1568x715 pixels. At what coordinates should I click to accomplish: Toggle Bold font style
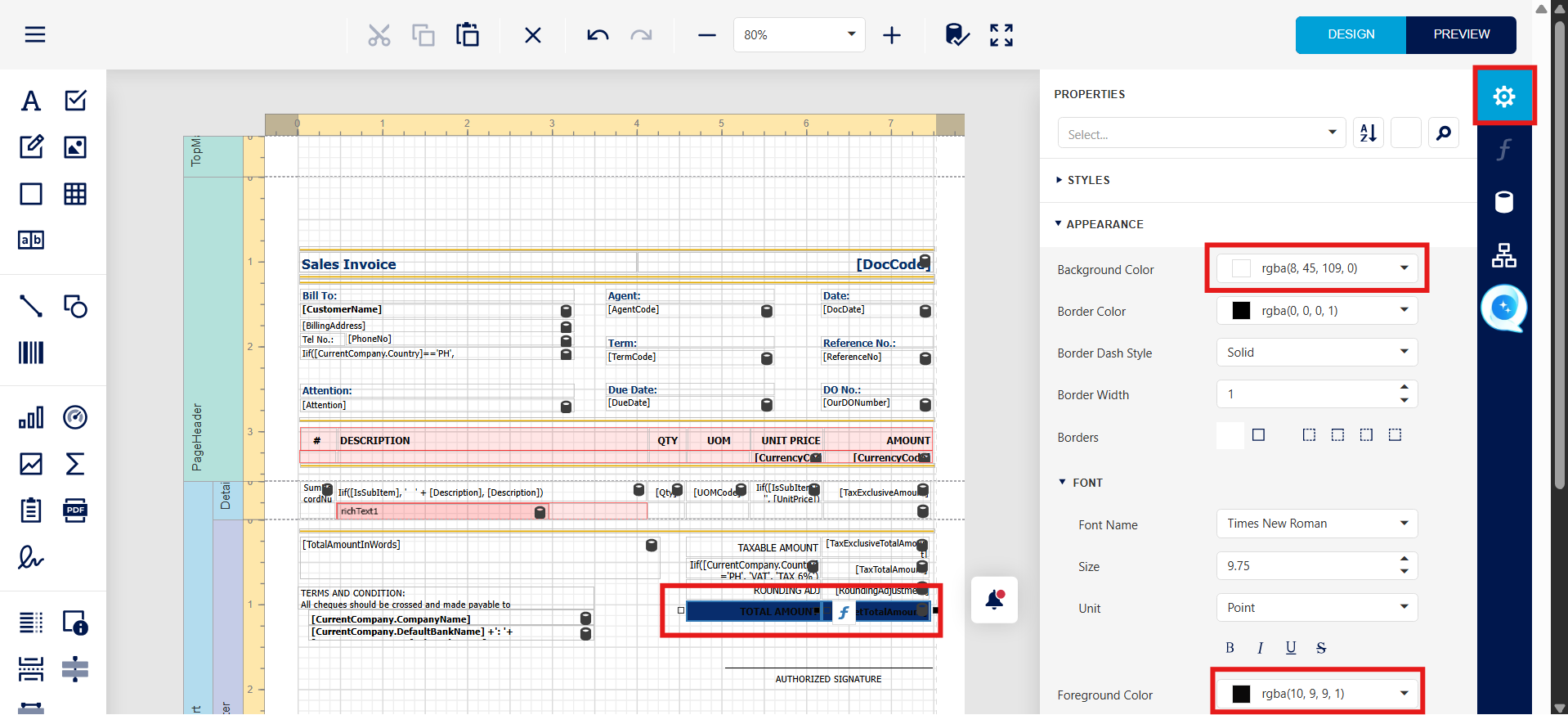coord(1230,648)
